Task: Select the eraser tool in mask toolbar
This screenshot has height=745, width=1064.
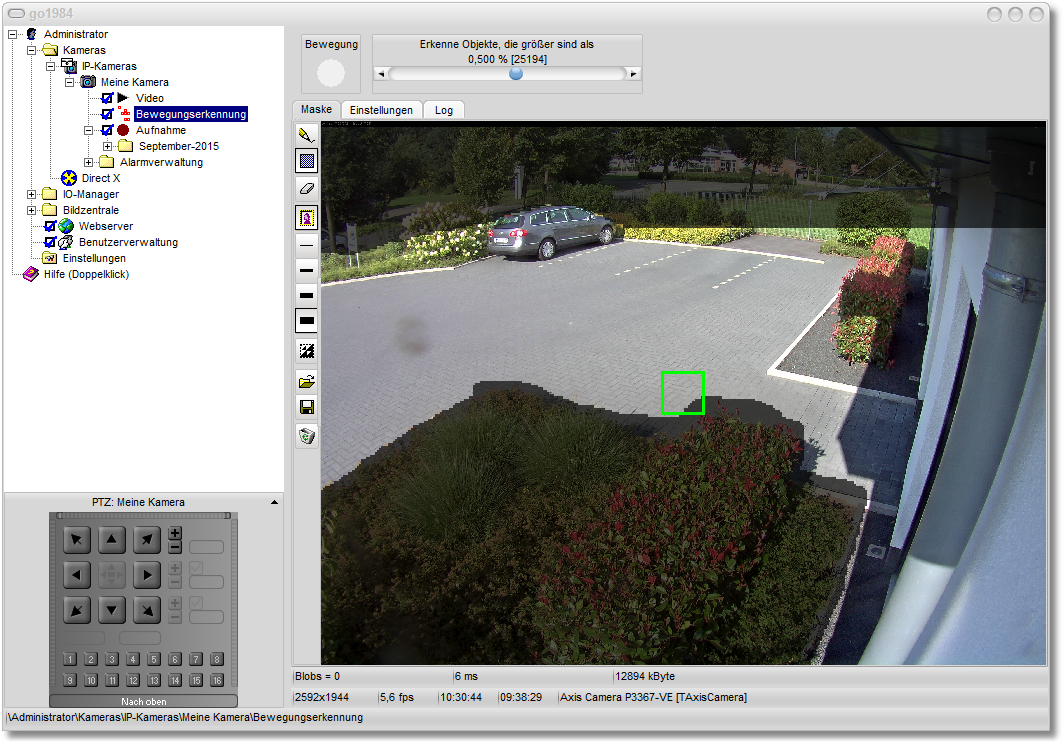Action: [307, 188]
